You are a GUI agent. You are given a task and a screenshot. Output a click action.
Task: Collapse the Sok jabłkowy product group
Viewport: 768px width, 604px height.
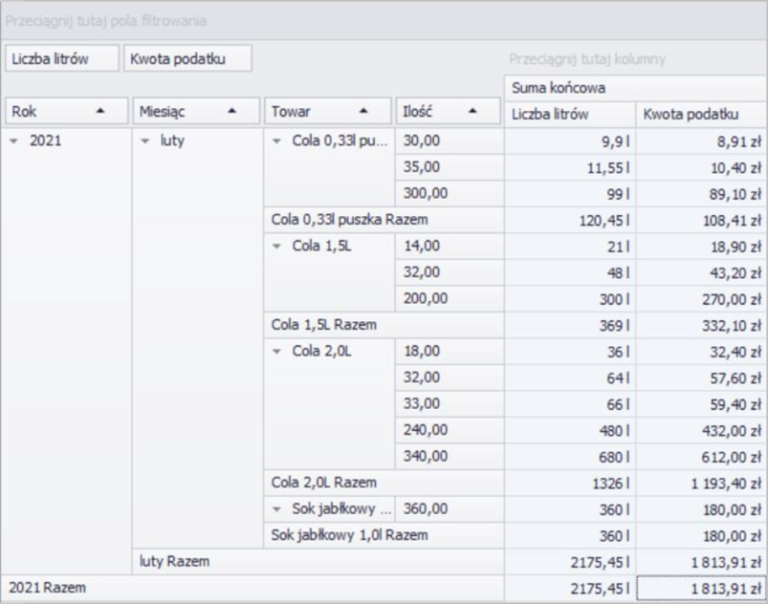point(278,509)
